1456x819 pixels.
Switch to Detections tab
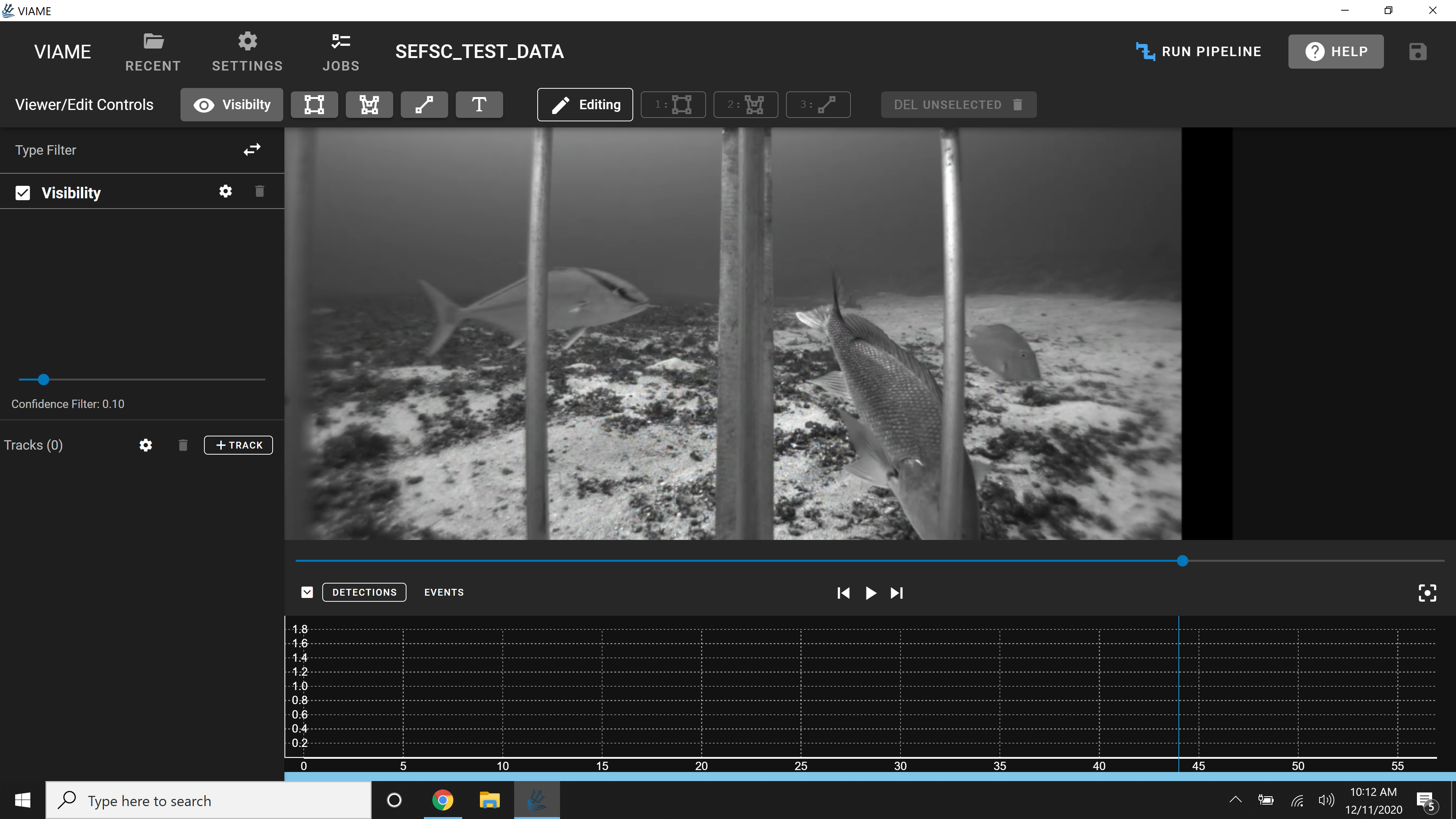[x=364, y=592]
